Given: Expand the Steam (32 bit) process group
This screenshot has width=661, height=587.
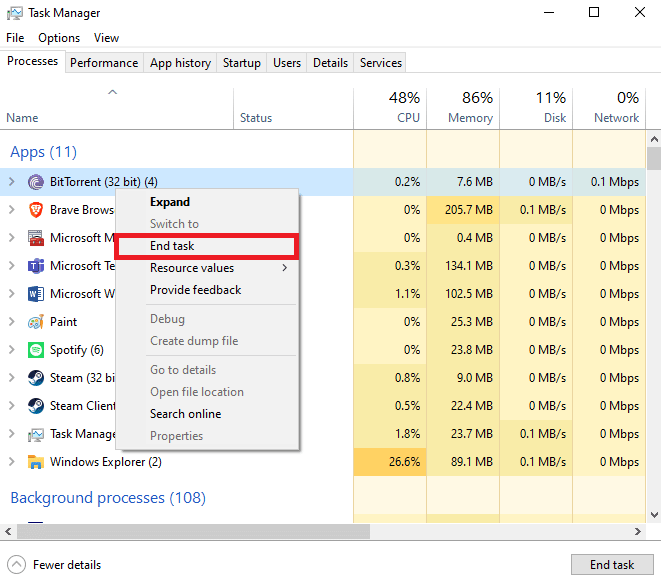Looking at the screenshot, I should point(12,377).
